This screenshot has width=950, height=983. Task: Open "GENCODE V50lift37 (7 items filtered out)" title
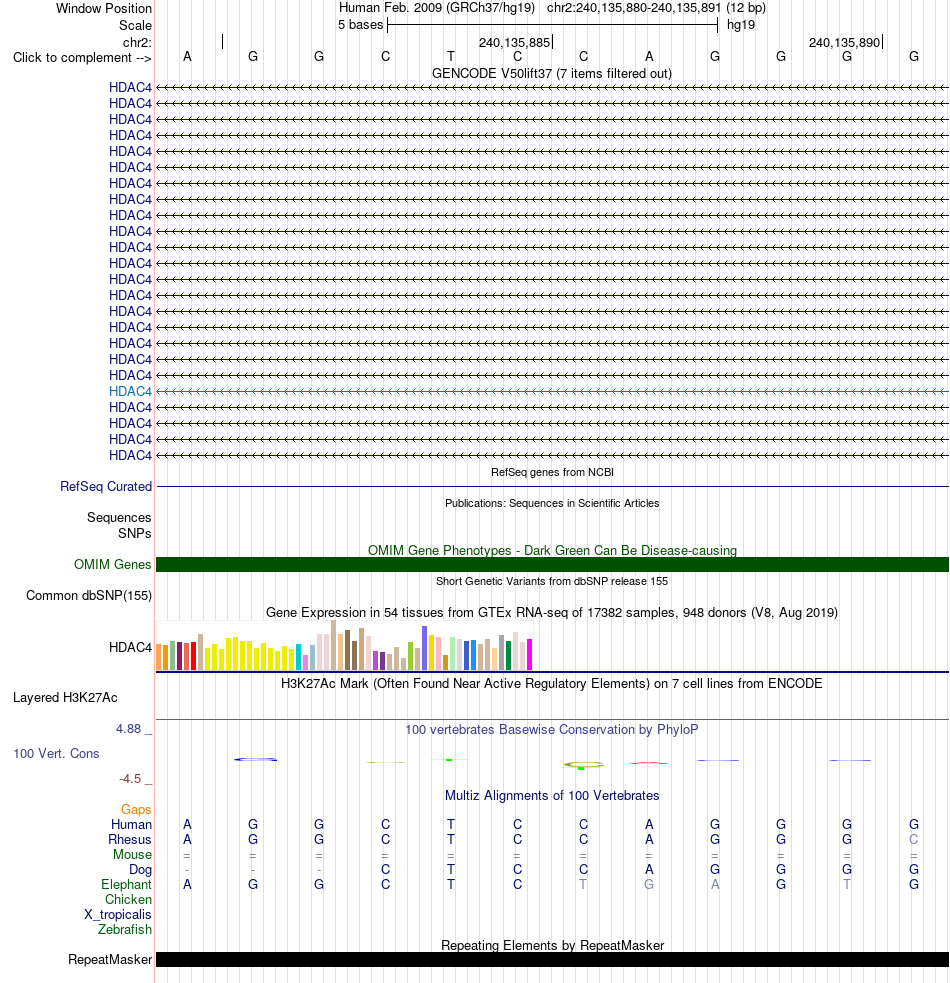point(552,73)
